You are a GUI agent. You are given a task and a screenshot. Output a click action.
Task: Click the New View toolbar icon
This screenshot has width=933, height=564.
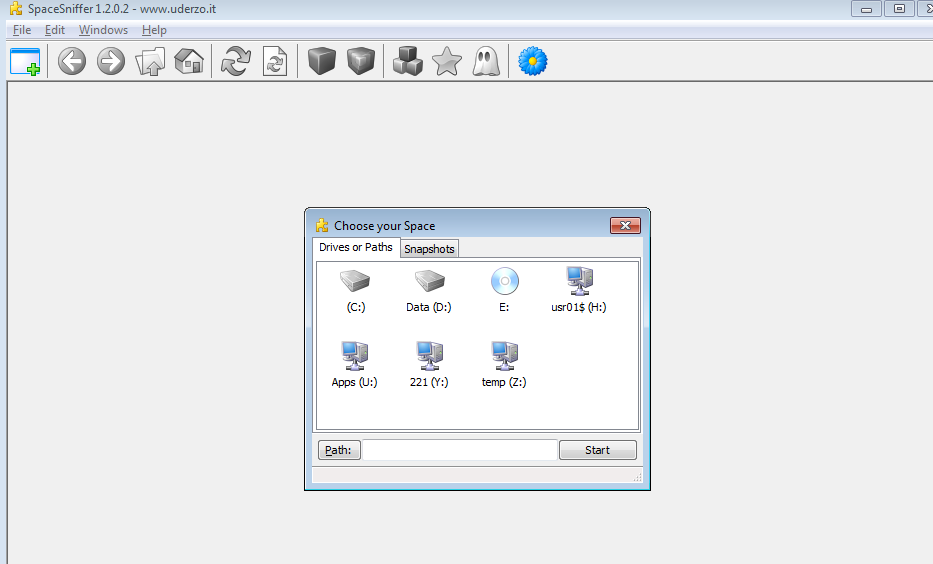pyautogui.click(x=25, y=62)
